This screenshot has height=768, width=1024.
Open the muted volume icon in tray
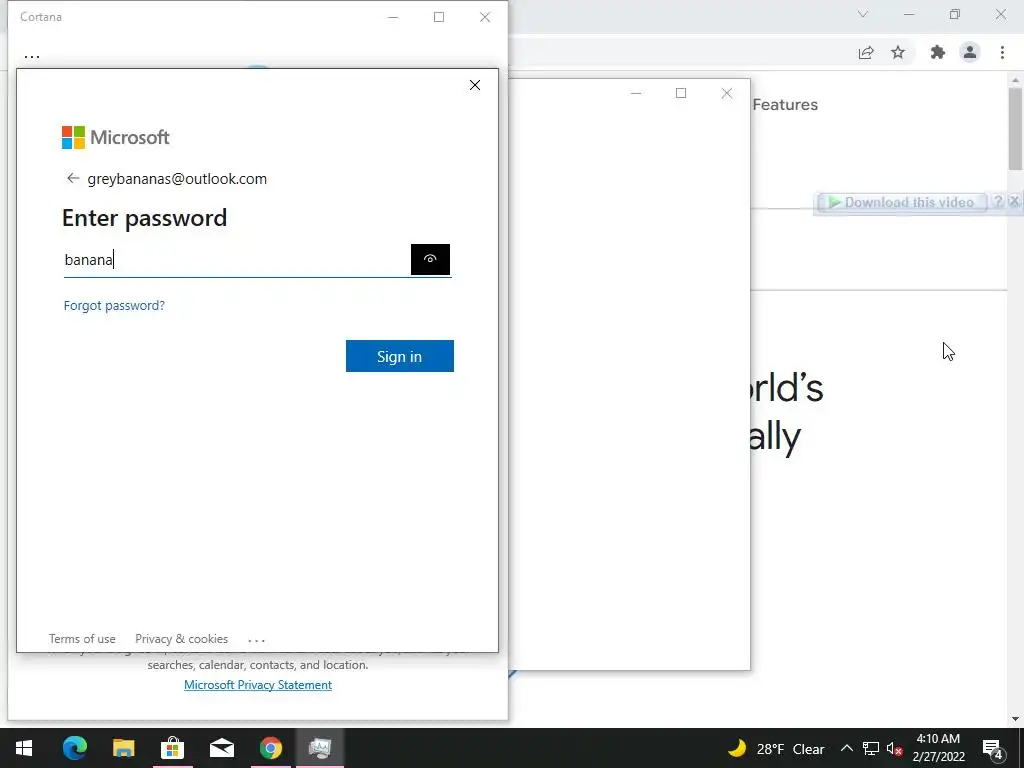pyautogui.click(x=895, y=748)
